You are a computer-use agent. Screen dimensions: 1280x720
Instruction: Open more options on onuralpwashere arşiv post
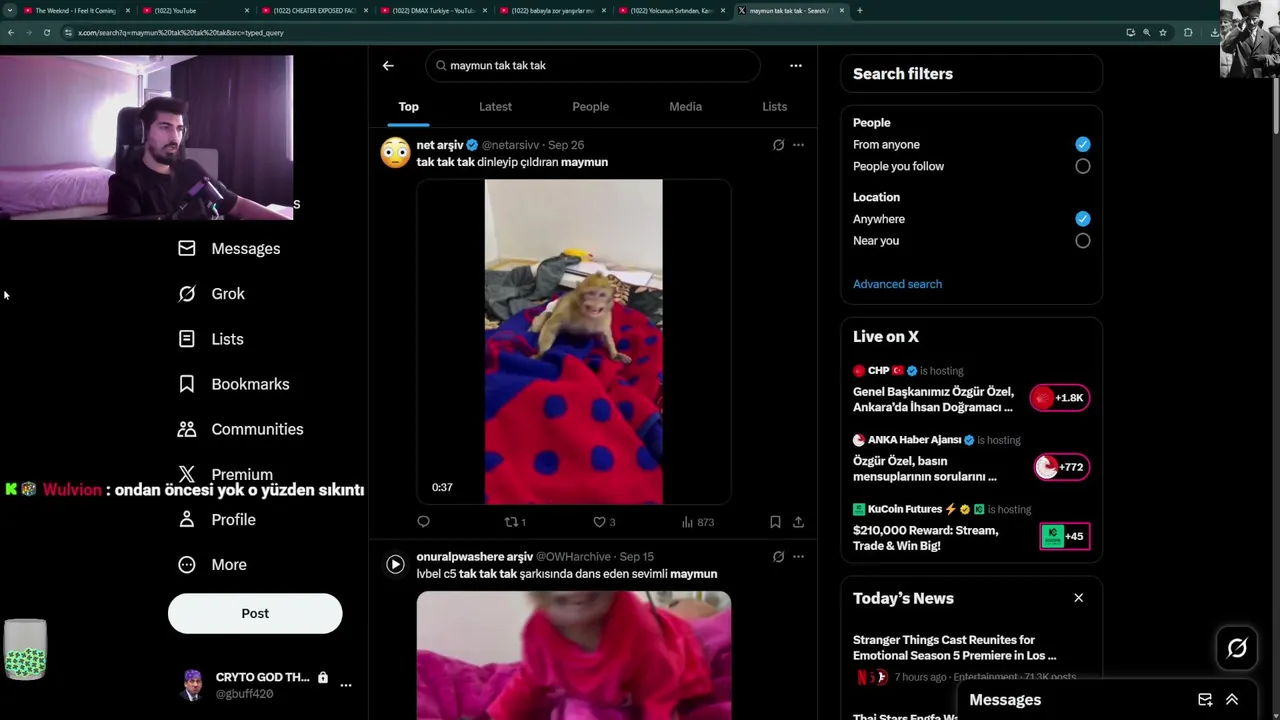pyautogui.click(x=798, y=557)
